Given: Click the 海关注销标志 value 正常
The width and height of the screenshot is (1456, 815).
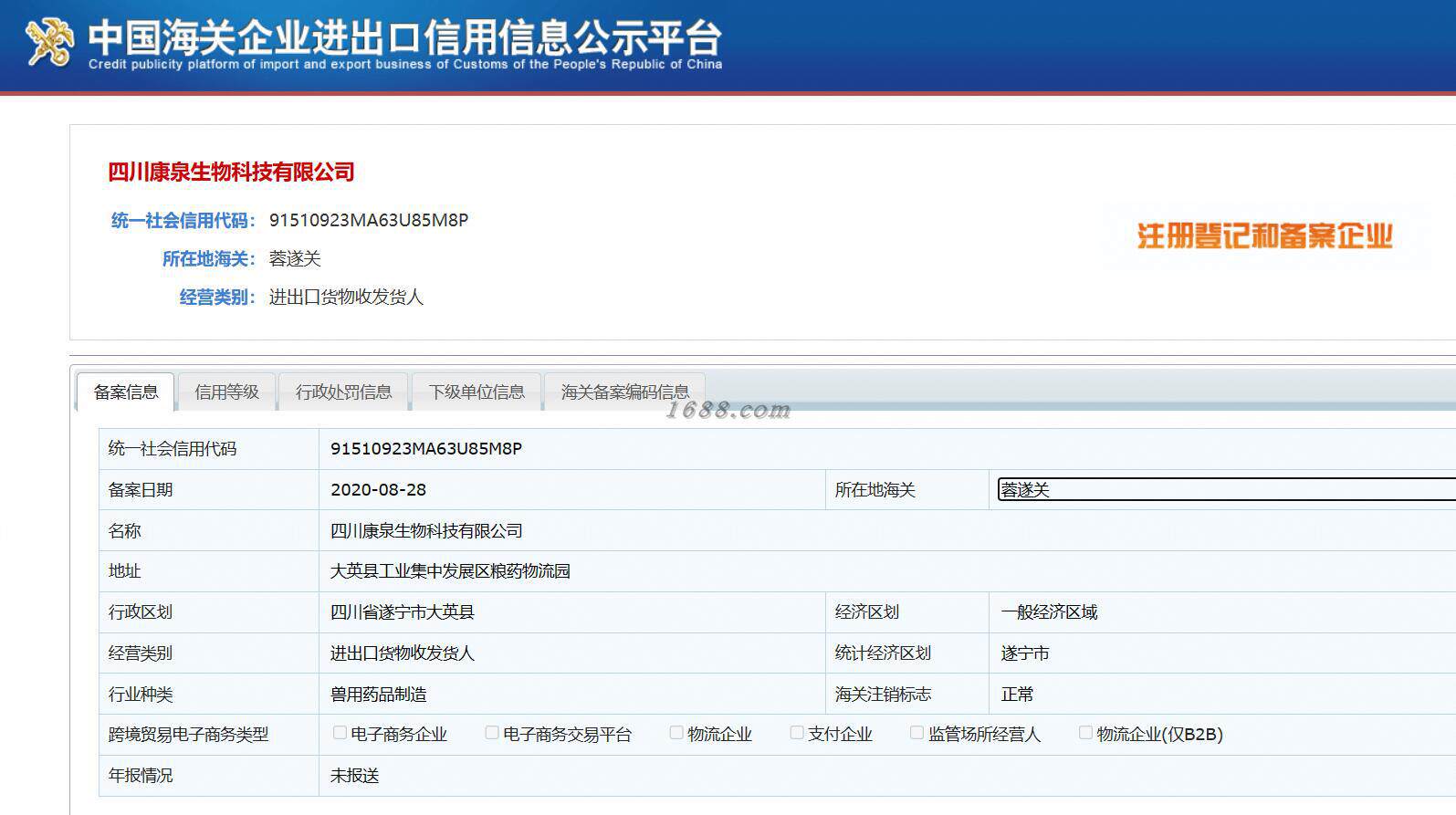Looking at the screenshot, I should tap(1017, 695).
